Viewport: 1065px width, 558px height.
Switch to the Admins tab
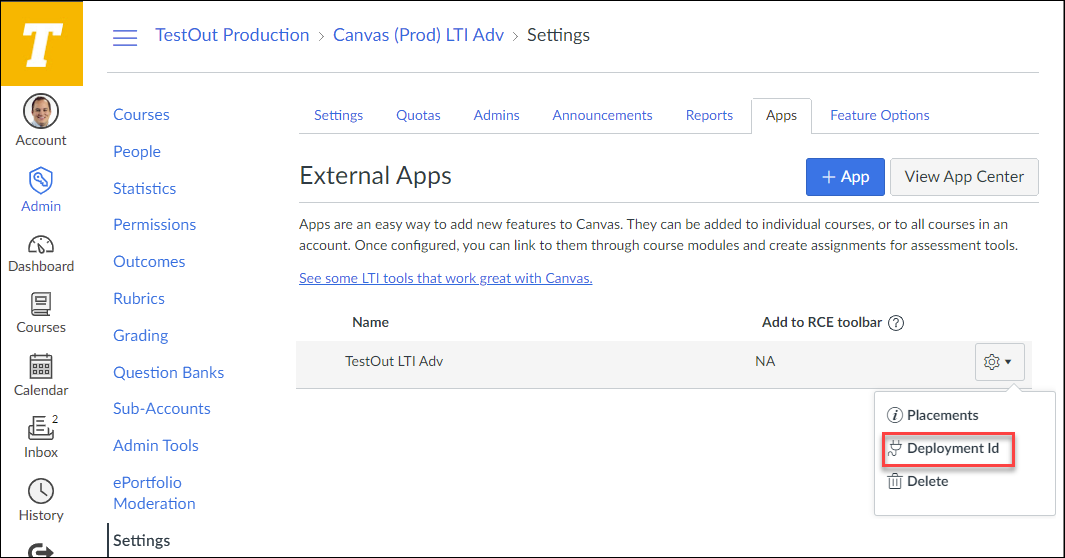[497, 115]
